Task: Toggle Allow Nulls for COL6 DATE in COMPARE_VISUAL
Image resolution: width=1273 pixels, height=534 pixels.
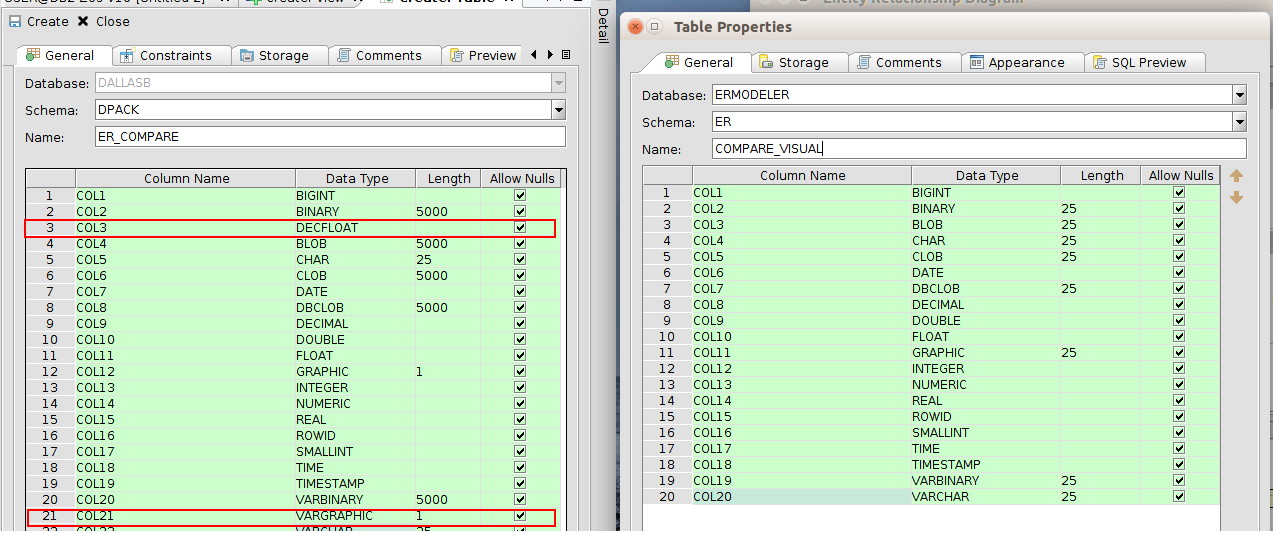Action: tap(1179, 272)
